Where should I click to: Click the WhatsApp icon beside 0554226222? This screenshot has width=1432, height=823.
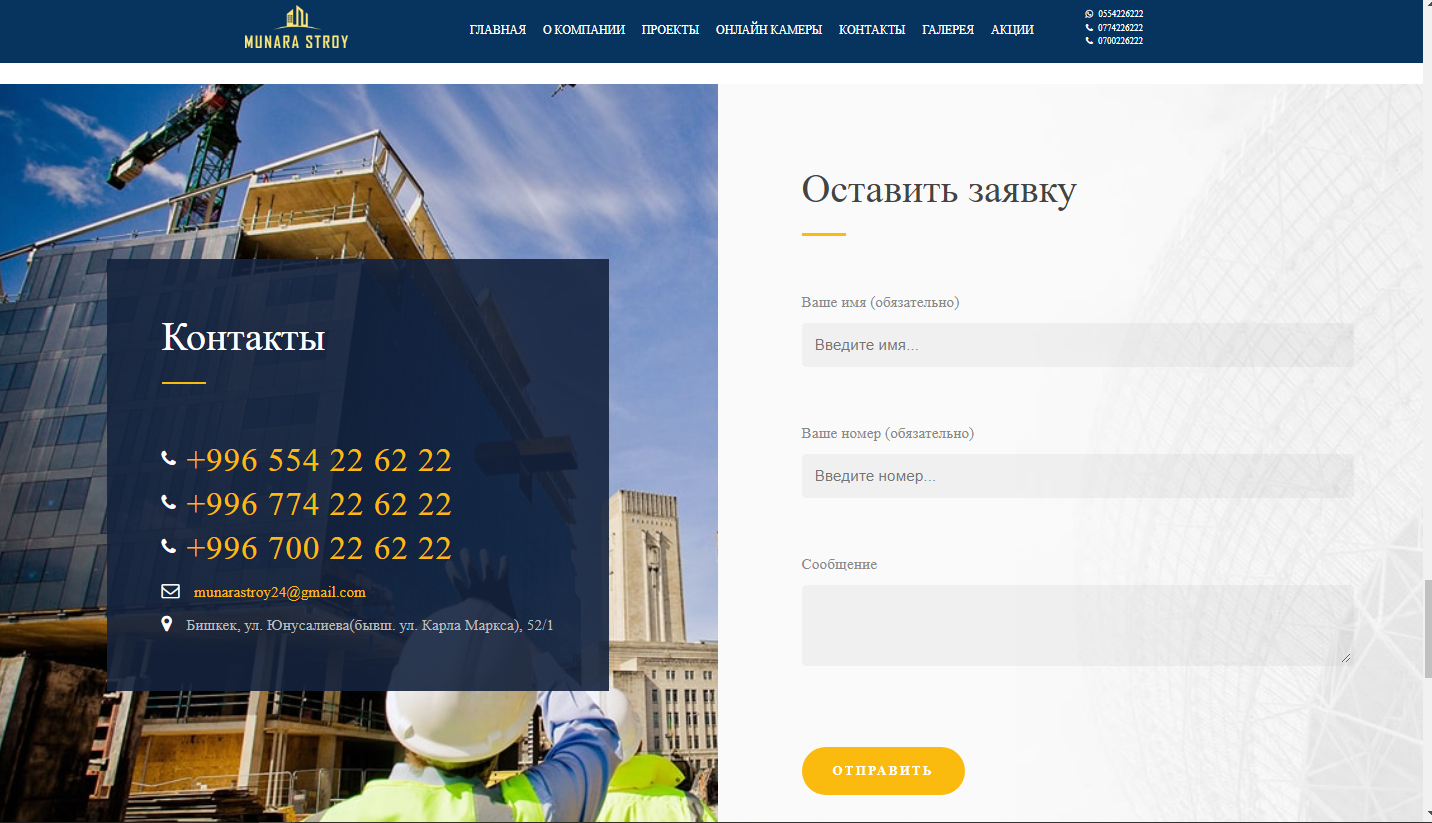tap(1090, 14)
